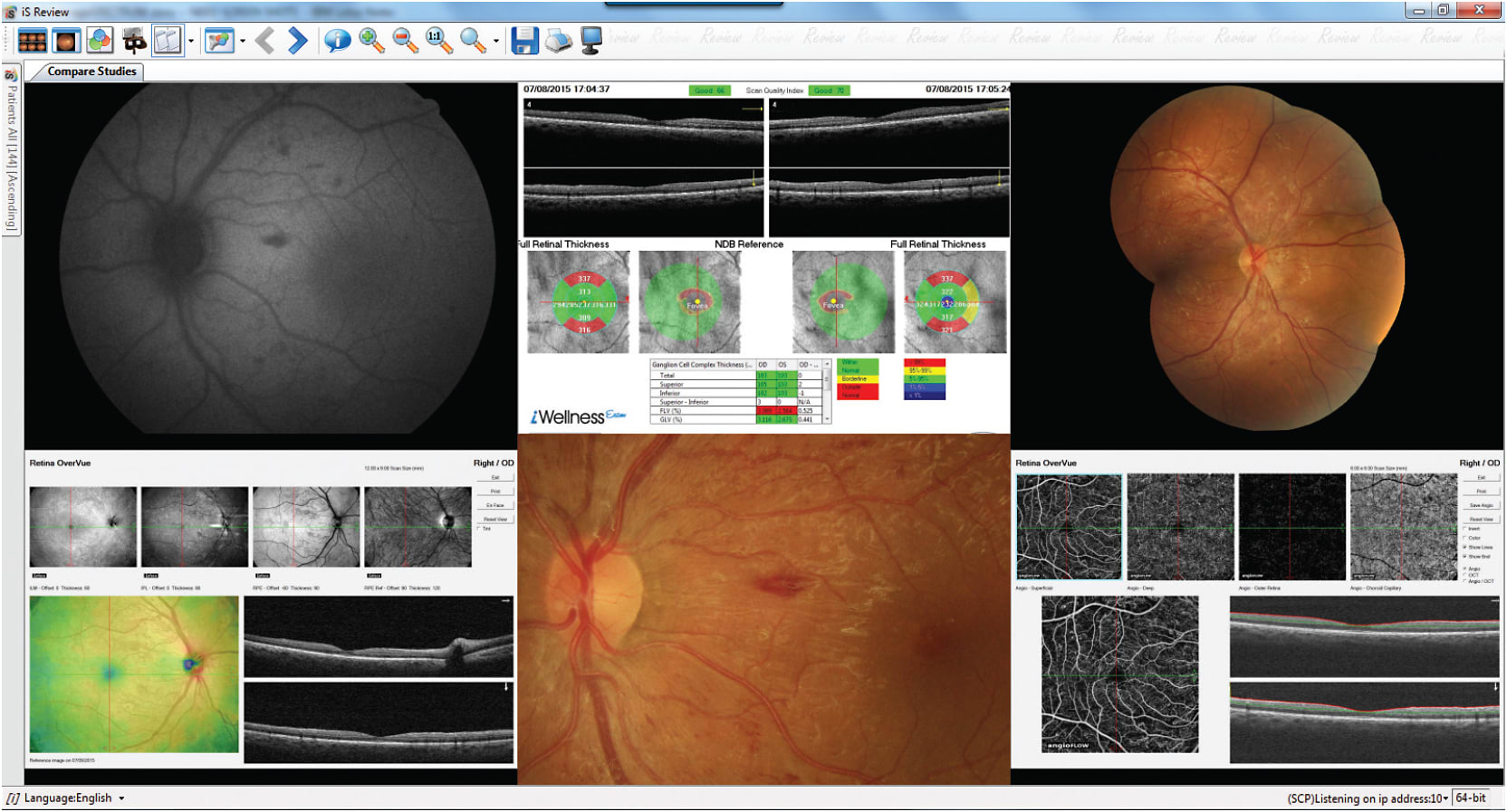1507x812 pixels.
Task: Go to previous study with gray arrow
Action: [264, 41]
